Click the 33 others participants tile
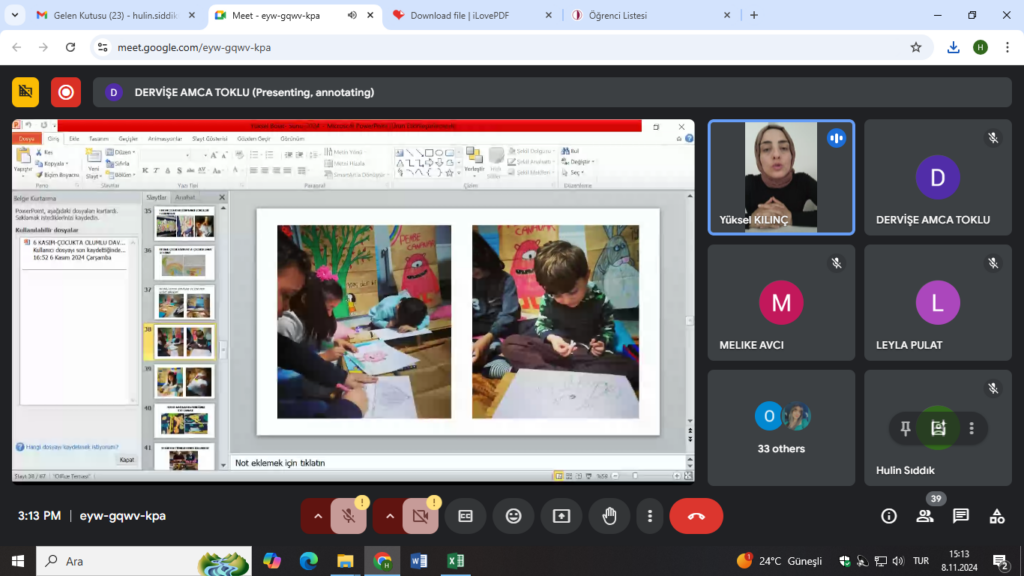1024x576 pixels. 781,427
